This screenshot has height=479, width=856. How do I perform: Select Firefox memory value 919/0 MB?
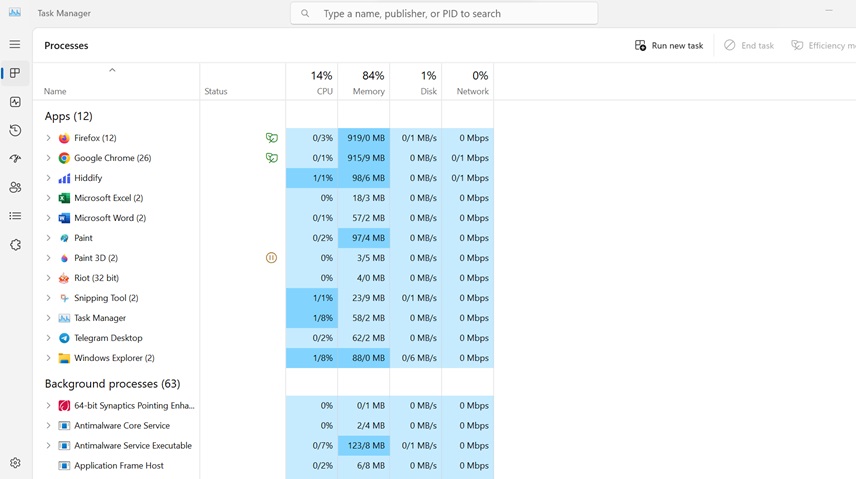tap(364, 138)
